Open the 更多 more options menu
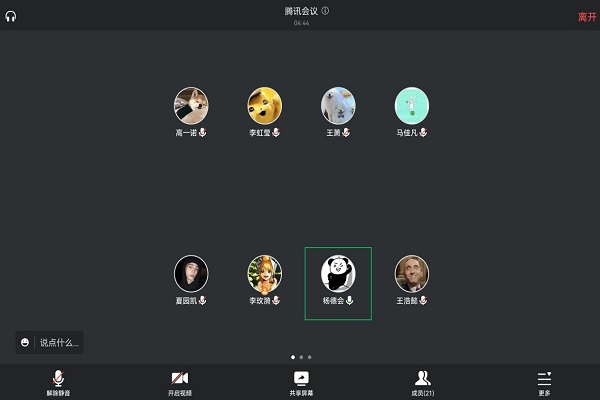The width and height of the screenshot is (600, 400). coord(544,383)
